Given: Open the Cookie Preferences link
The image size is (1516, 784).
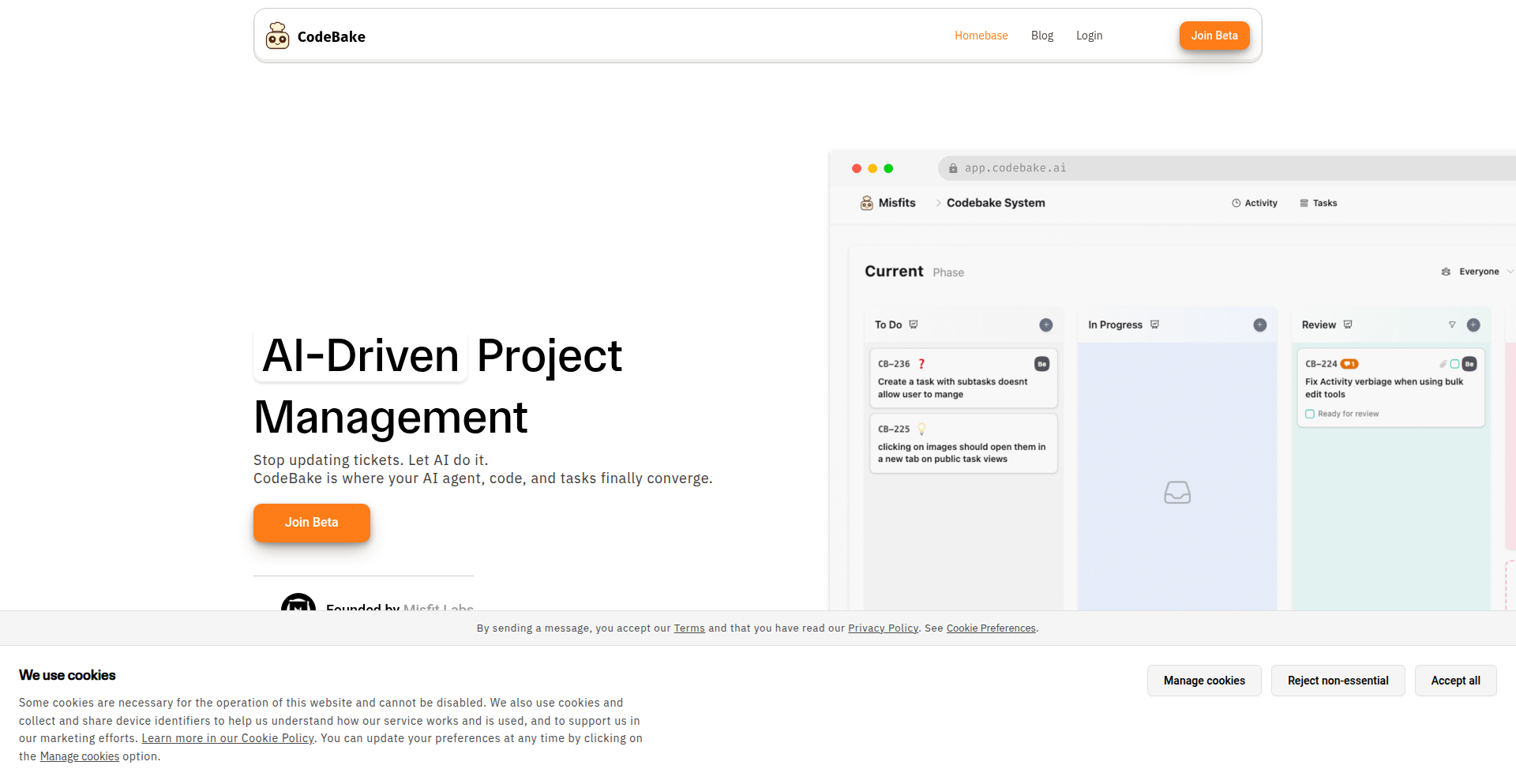Looking at the screenshot, I should pos(991,628).
